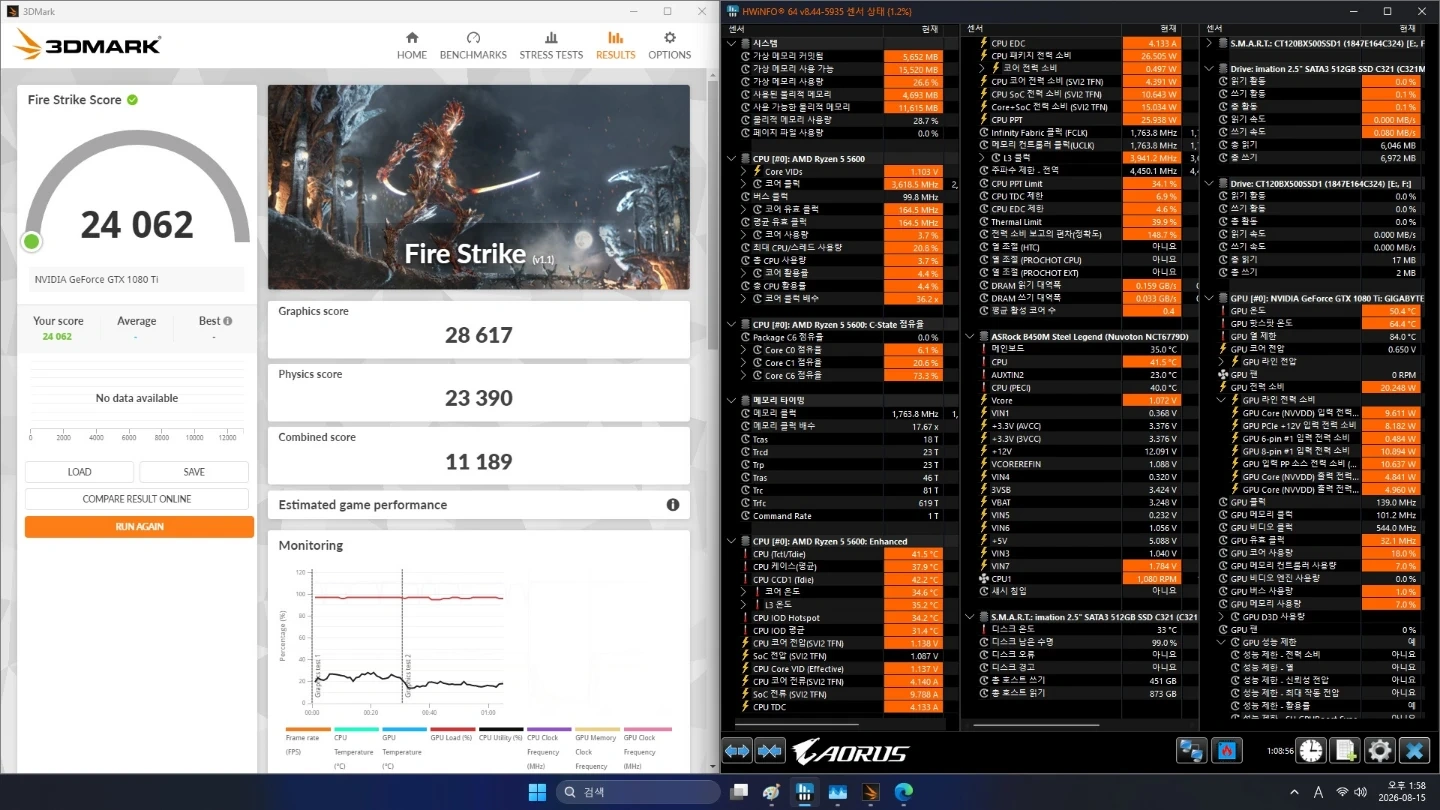1440x810 pixels.
Task: Click the HWiNFO taskbar icon
Action: (804, 792)
